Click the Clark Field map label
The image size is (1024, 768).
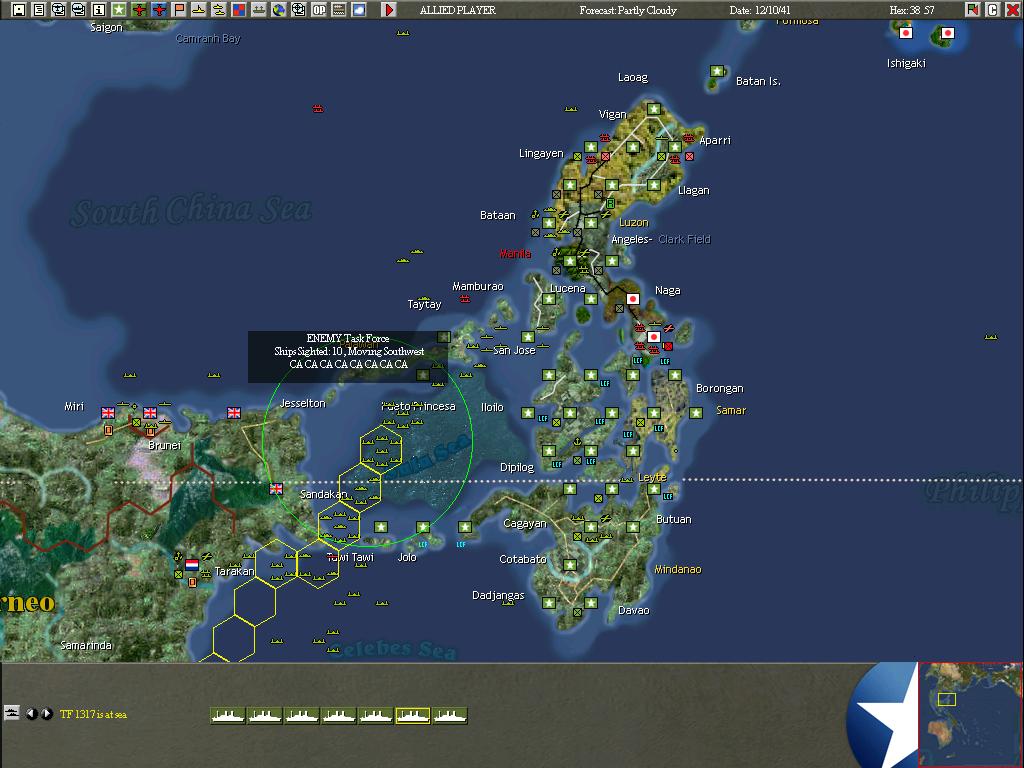click(684, 239)
